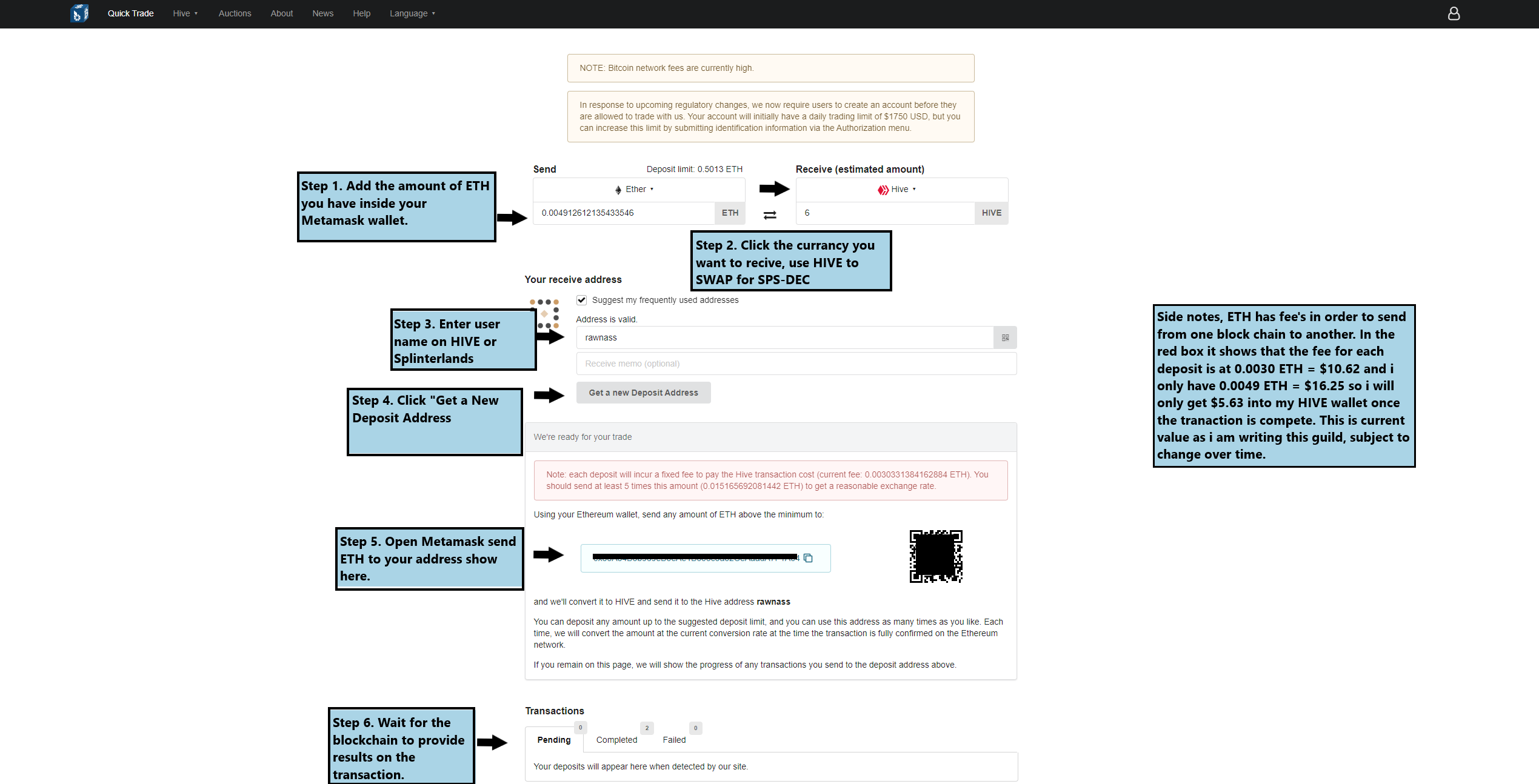Click the regulatory changes account notice
1539x784 pixels.
tap(770, 116)
